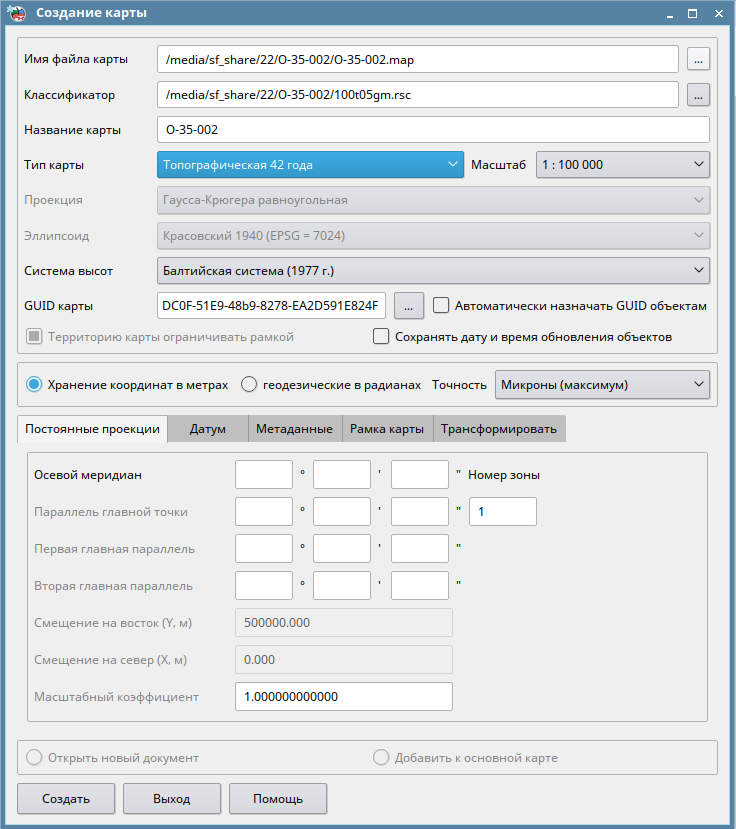
Task: Expand the Масштаб 1:100 000 dropdown
Action: 622,164
